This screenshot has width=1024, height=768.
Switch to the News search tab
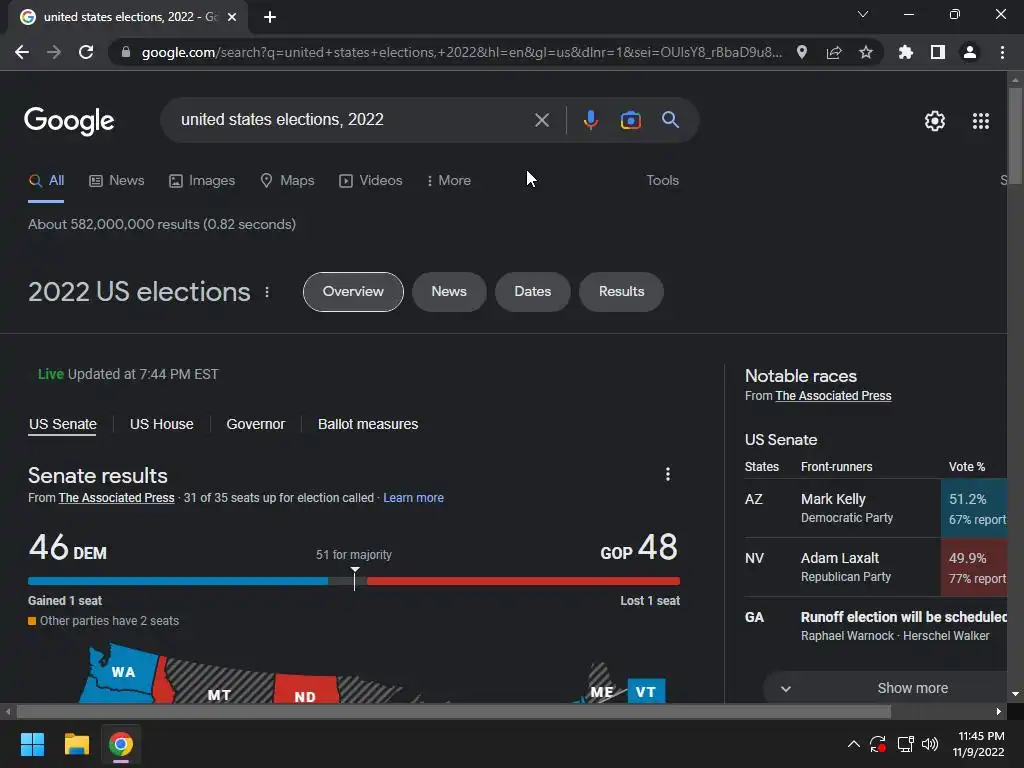click(x=116, y=180)
